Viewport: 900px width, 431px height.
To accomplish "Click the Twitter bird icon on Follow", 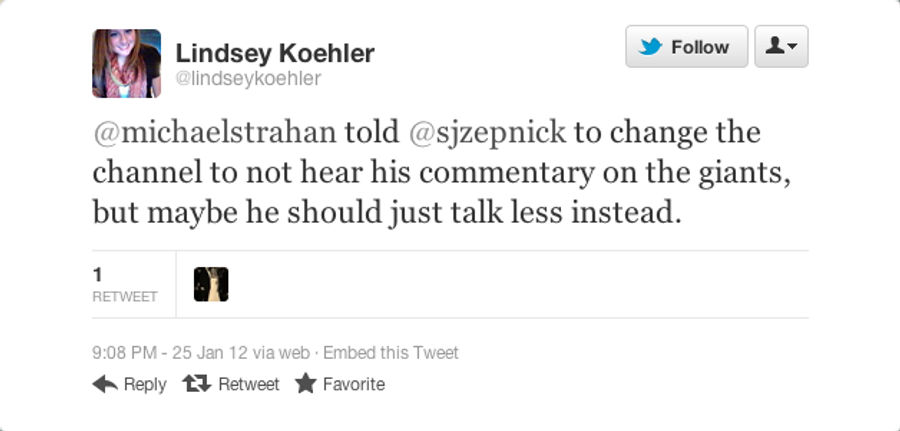I will click(650, 46).
